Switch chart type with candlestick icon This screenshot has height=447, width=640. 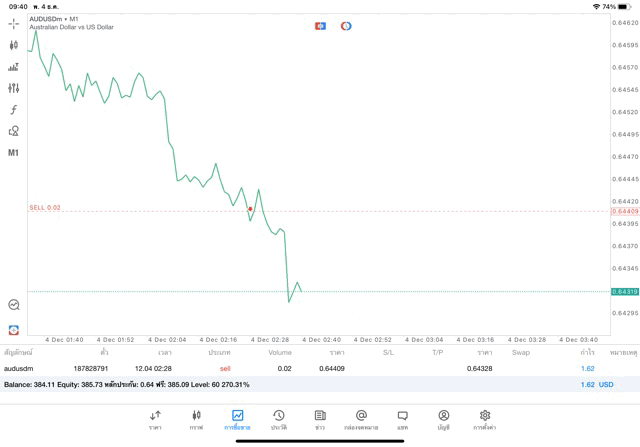tap(13, 45)
